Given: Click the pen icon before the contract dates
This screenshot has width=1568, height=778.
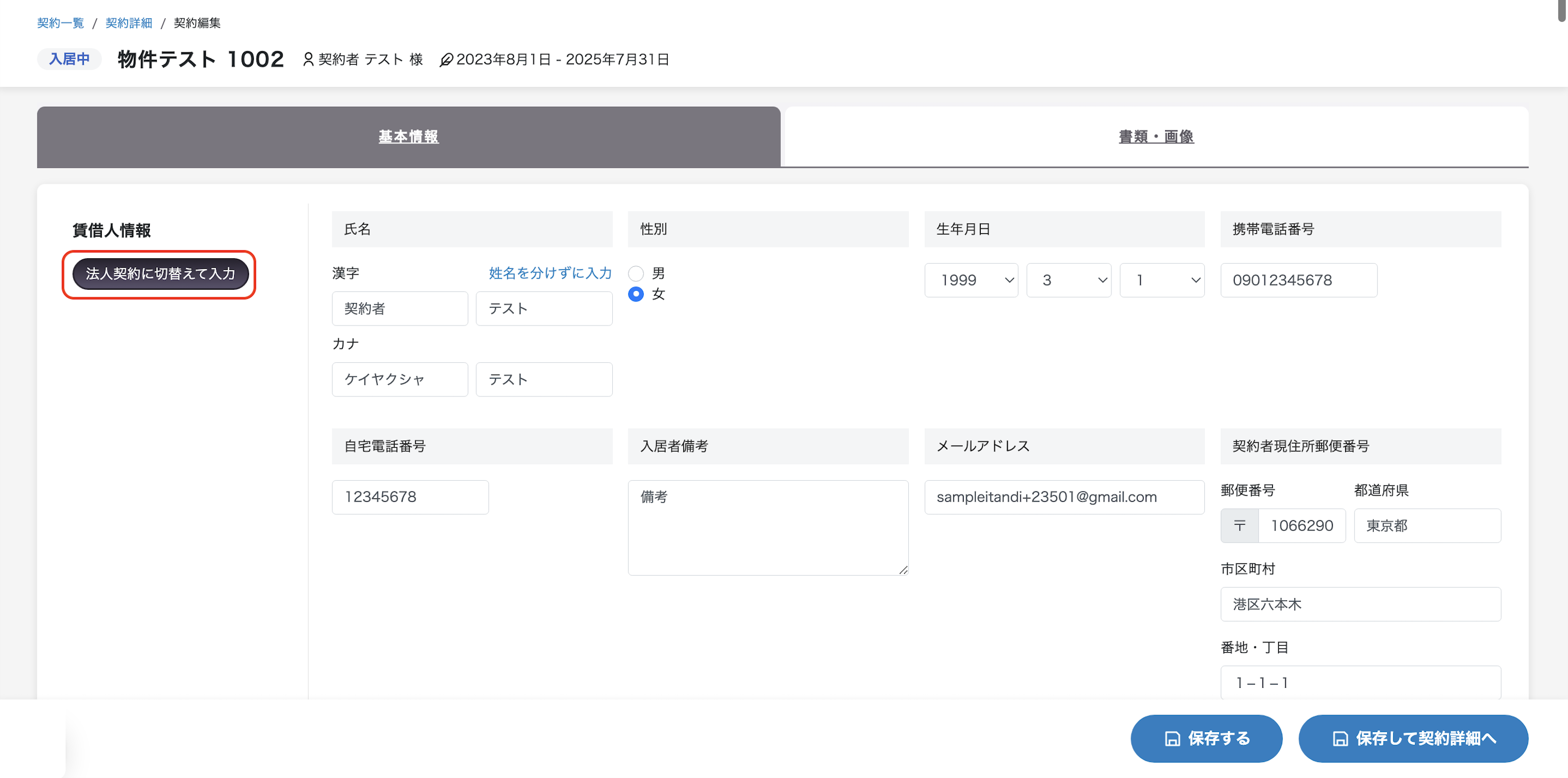Looking at the screenshot, I should [446, 60].
